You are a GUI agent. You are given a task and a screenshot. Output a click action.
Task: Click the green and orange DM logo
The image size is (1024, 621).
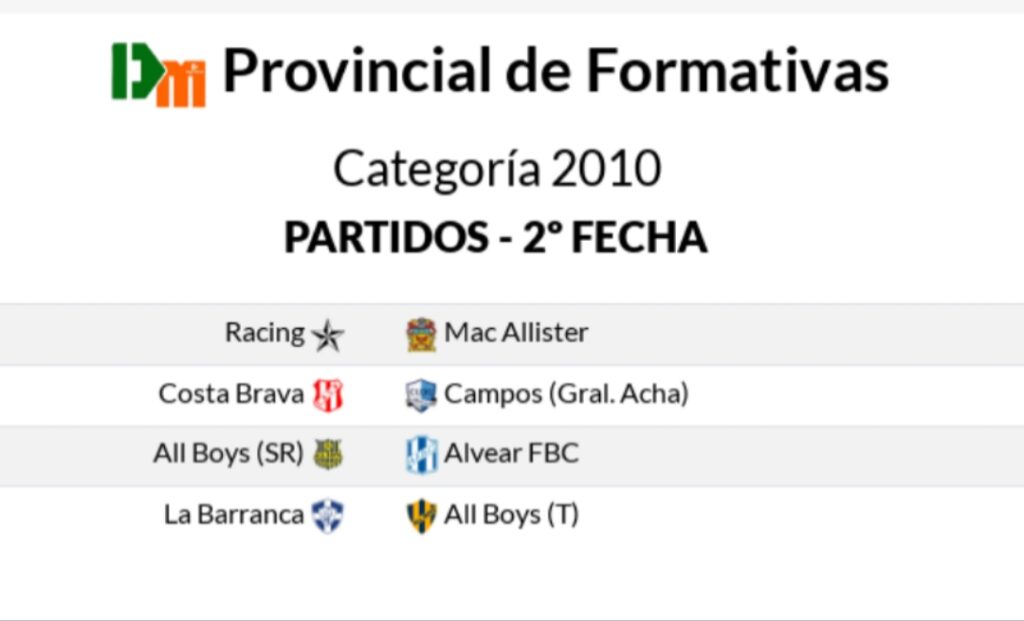pos(159,74)
